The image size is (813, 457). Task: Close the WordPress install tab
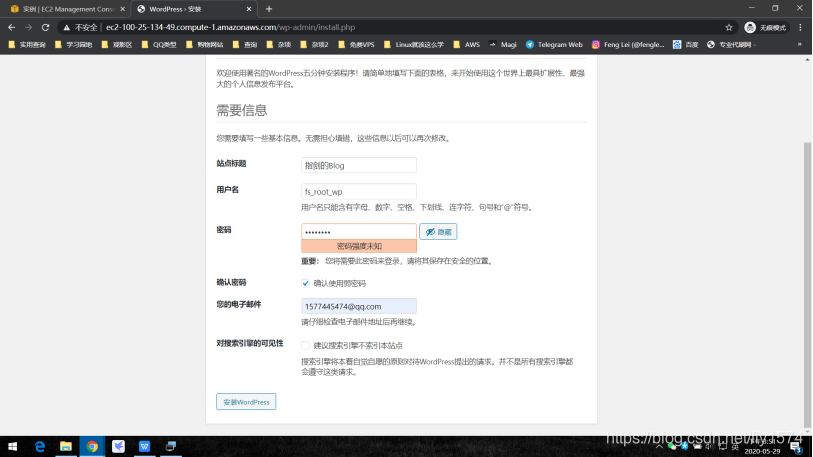pos(249,9)
